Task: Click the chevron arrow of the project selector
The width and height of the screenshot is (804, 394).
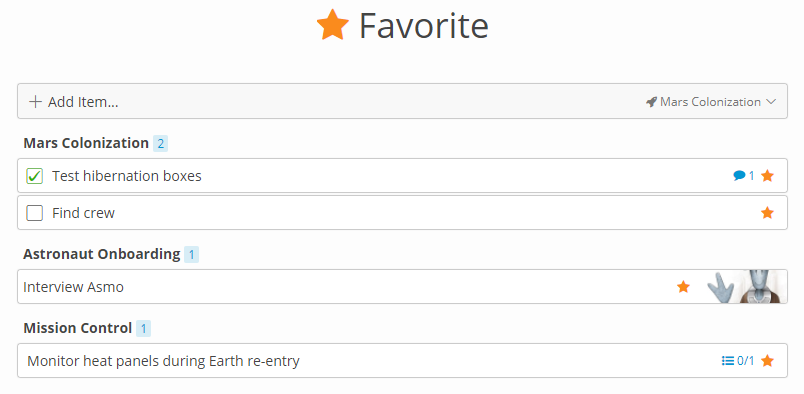Action: click(771, 102)
